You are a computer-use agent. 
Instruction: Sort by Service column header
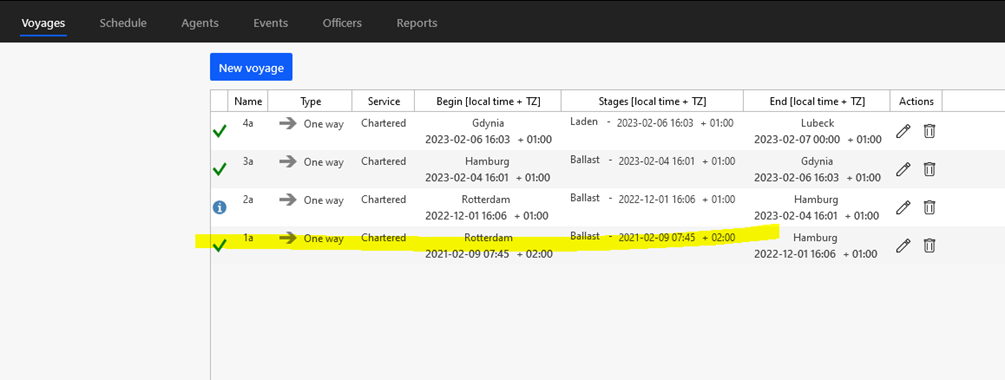(x=384, y=101)
